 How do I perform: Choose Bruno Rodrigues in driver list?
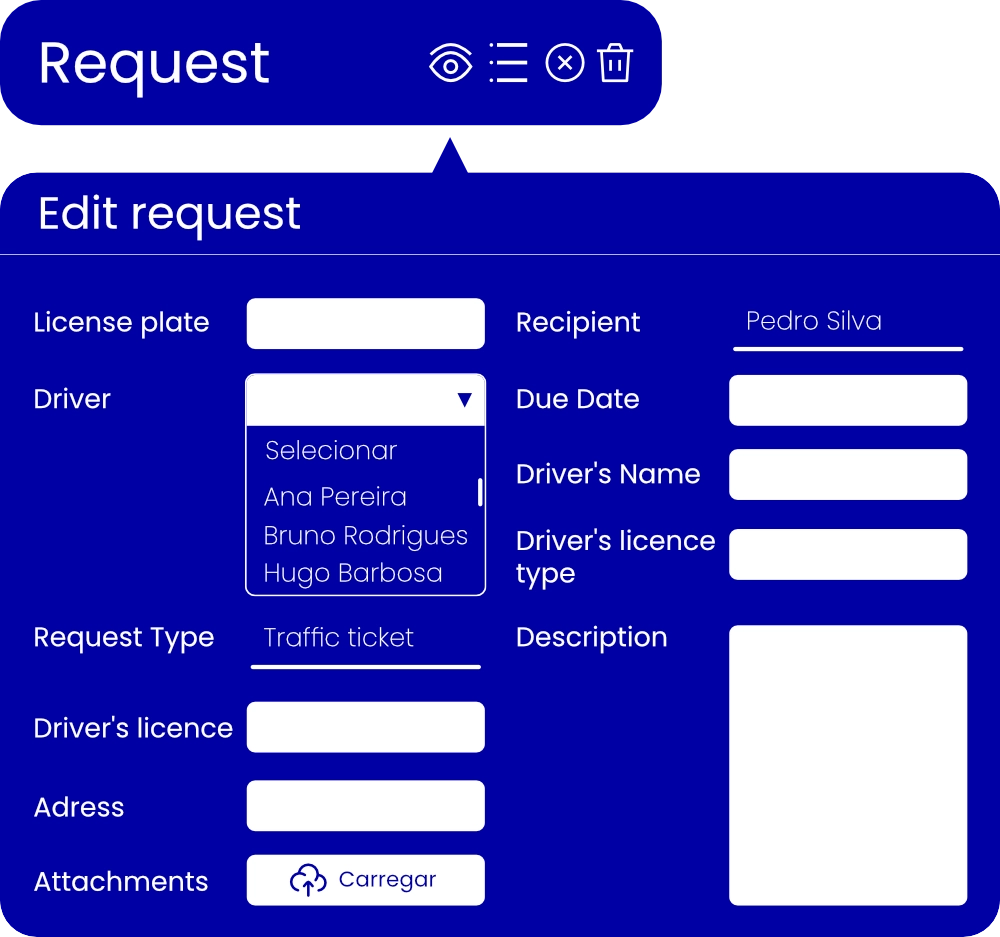click(x=365, y=536)
